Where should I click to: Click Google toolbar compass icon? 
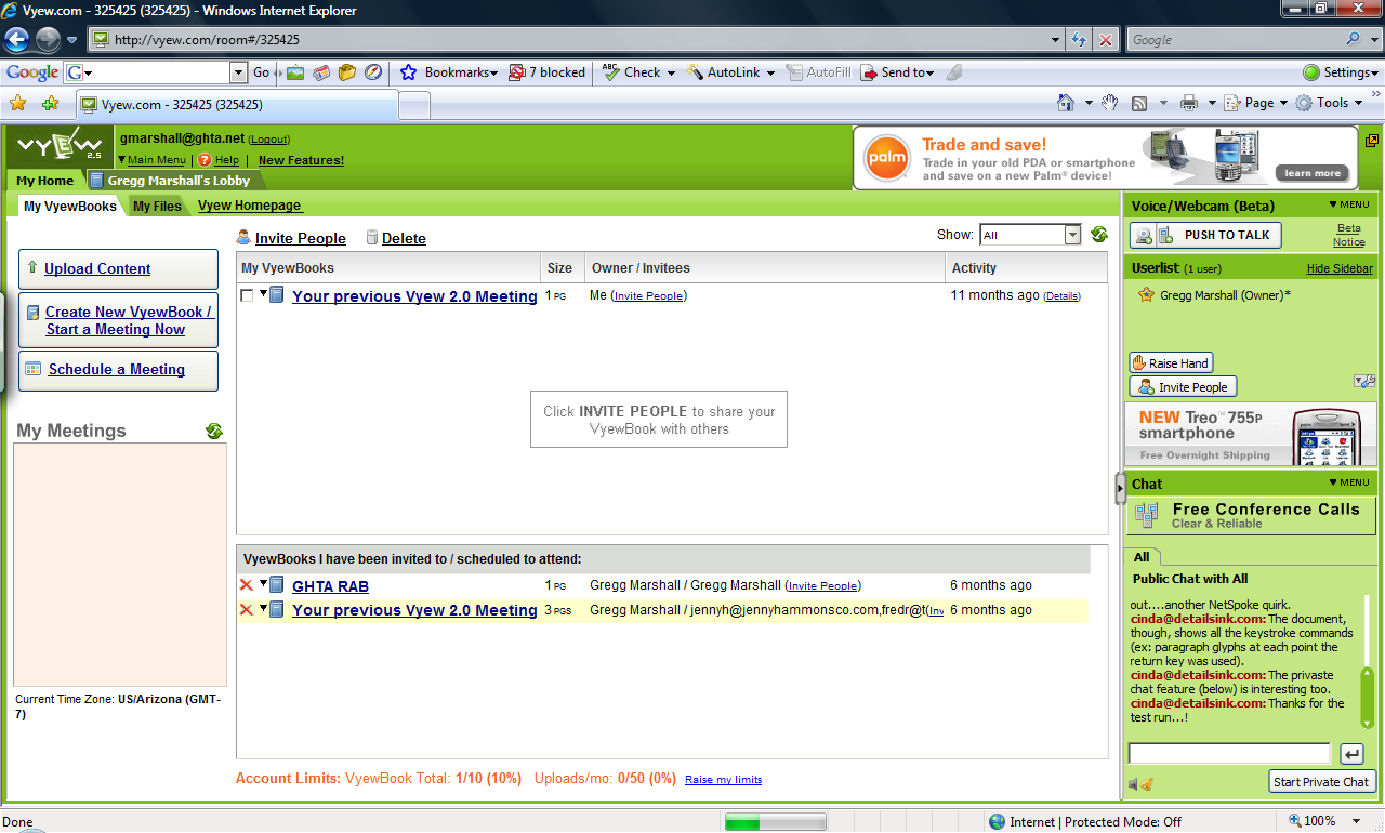[x=373, y=72]
